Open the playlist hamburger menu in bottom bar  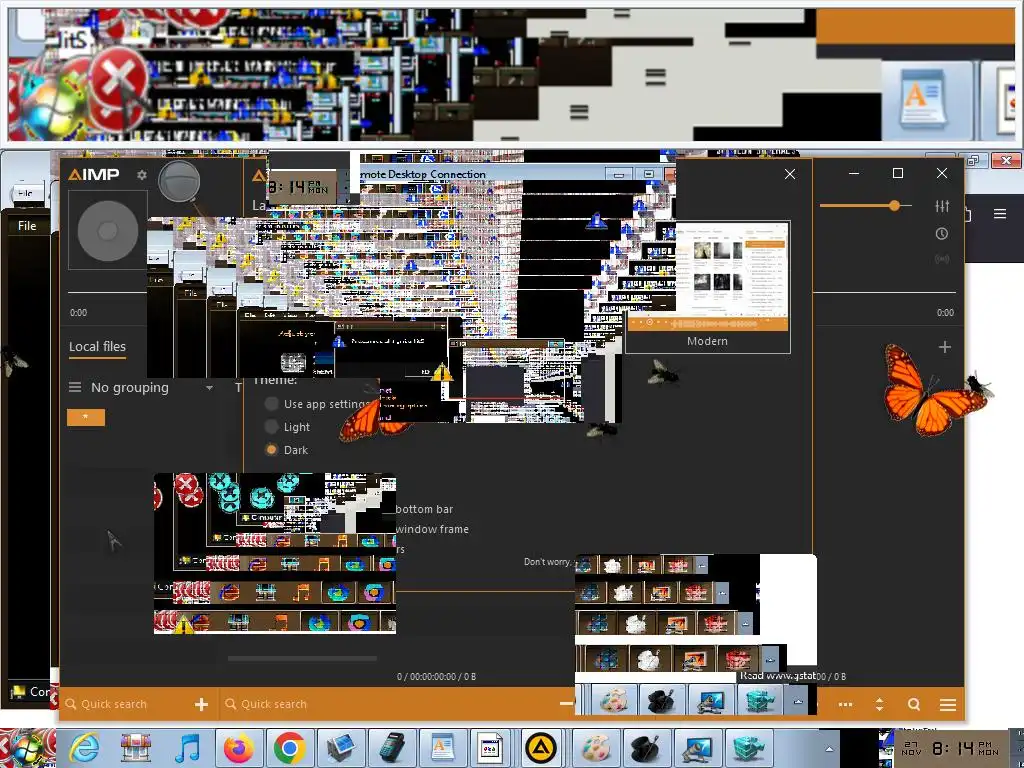click(948, 705)
